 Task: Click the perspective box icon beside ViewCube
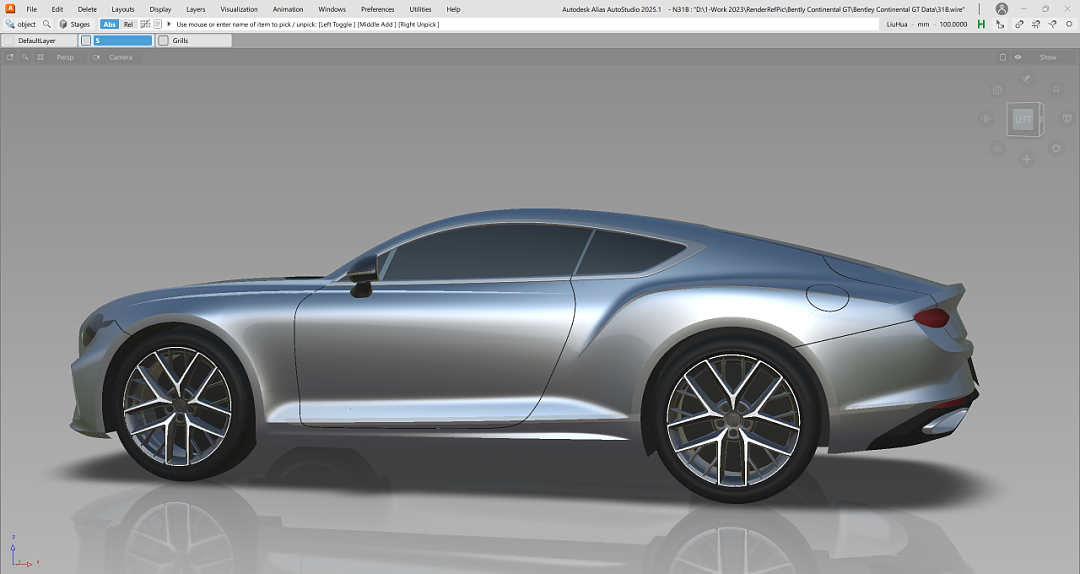point(1067,119)
